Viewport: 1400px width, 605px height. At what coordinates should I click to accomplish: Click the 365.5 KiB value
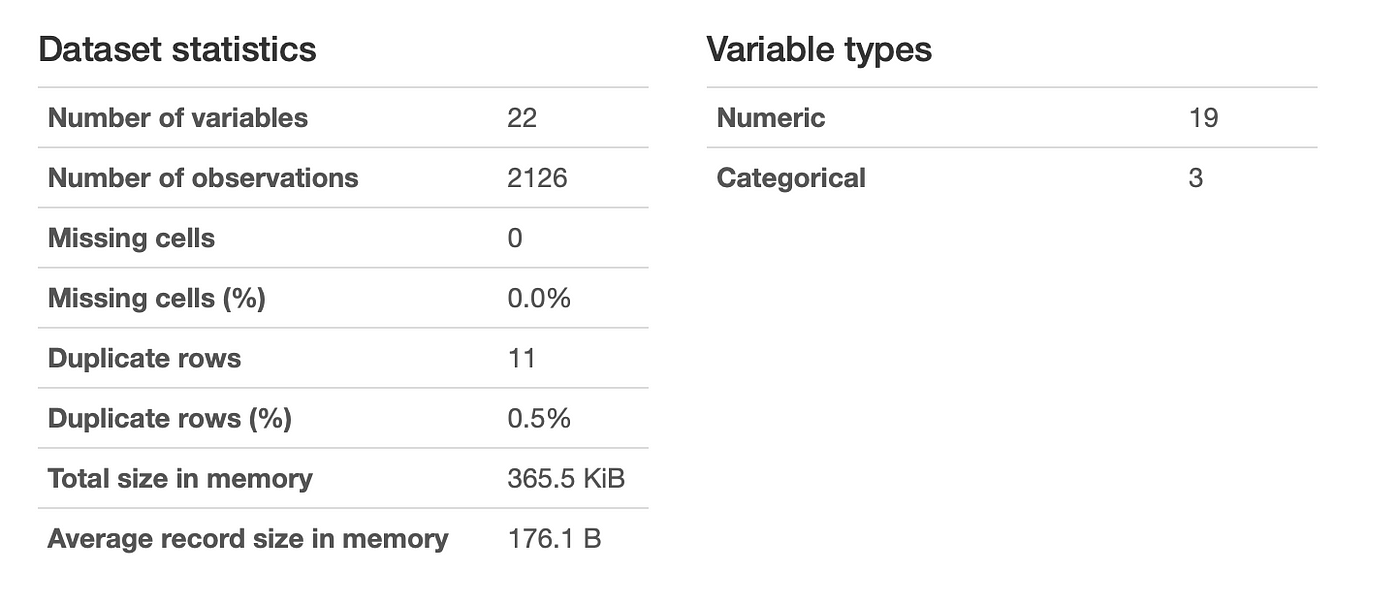[x=566, y=478]
